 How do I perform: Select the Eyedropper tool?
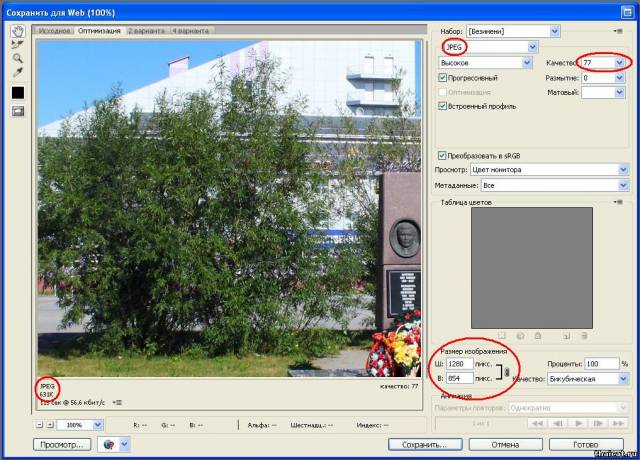tap(17, 72)
